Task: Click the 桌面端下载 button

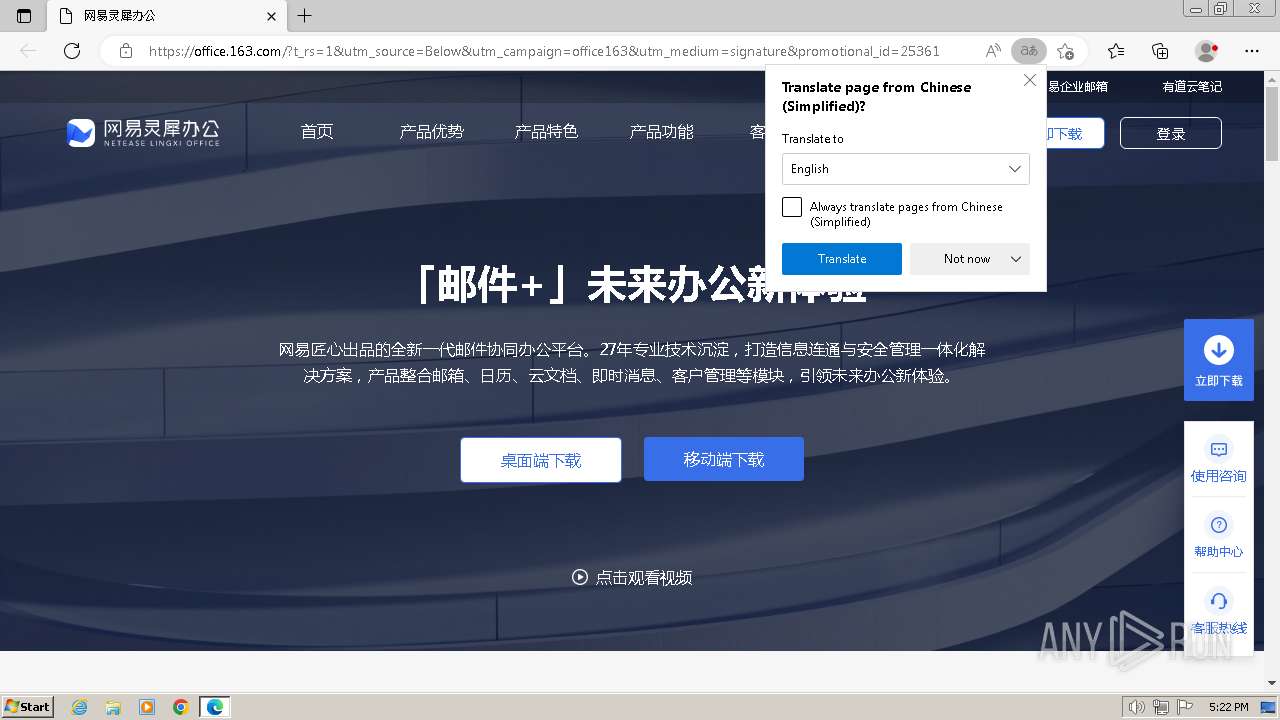Action: 541,460
